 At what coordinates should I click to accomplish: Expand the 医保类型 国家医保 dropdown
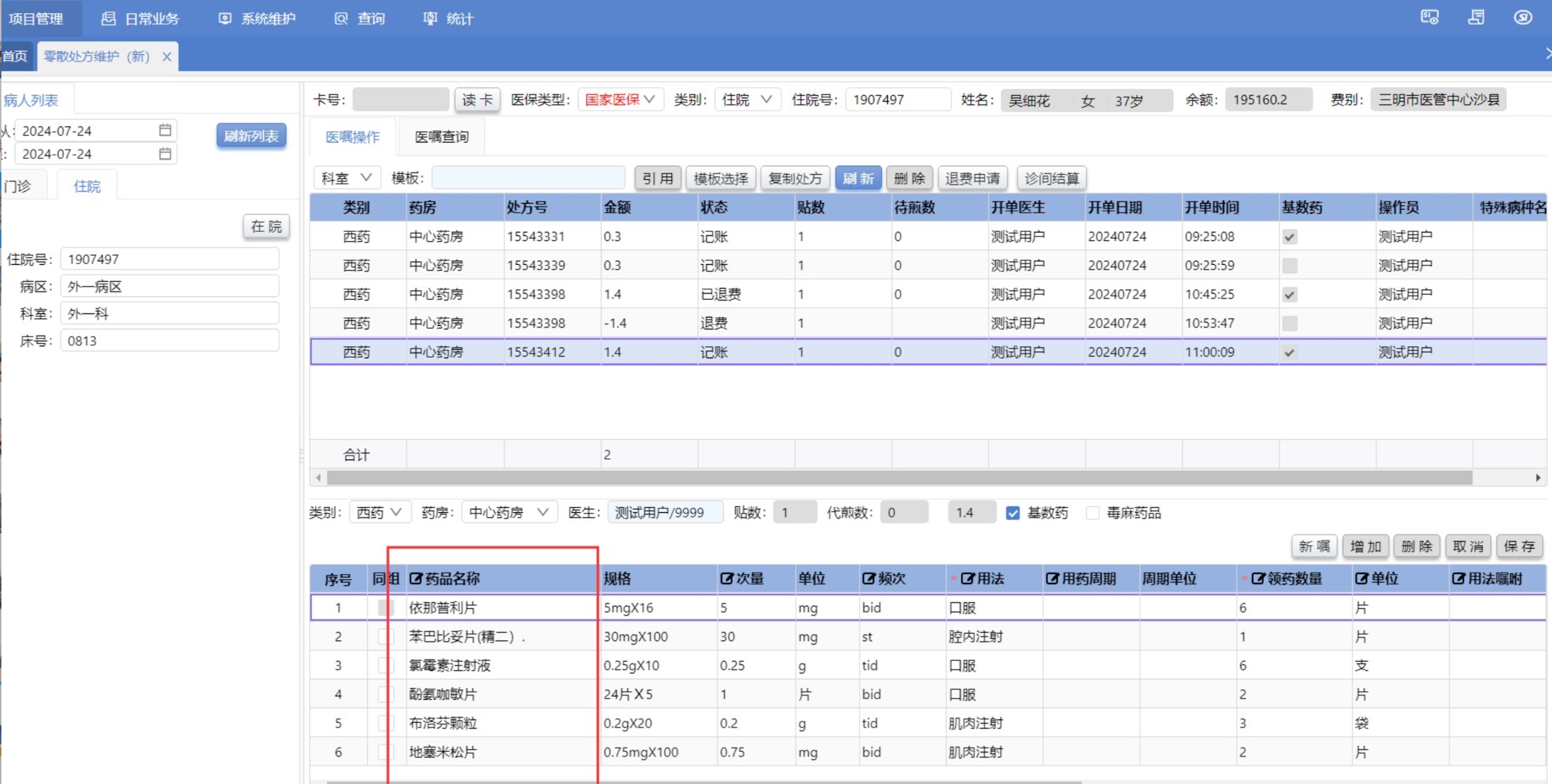coord(619,100)
